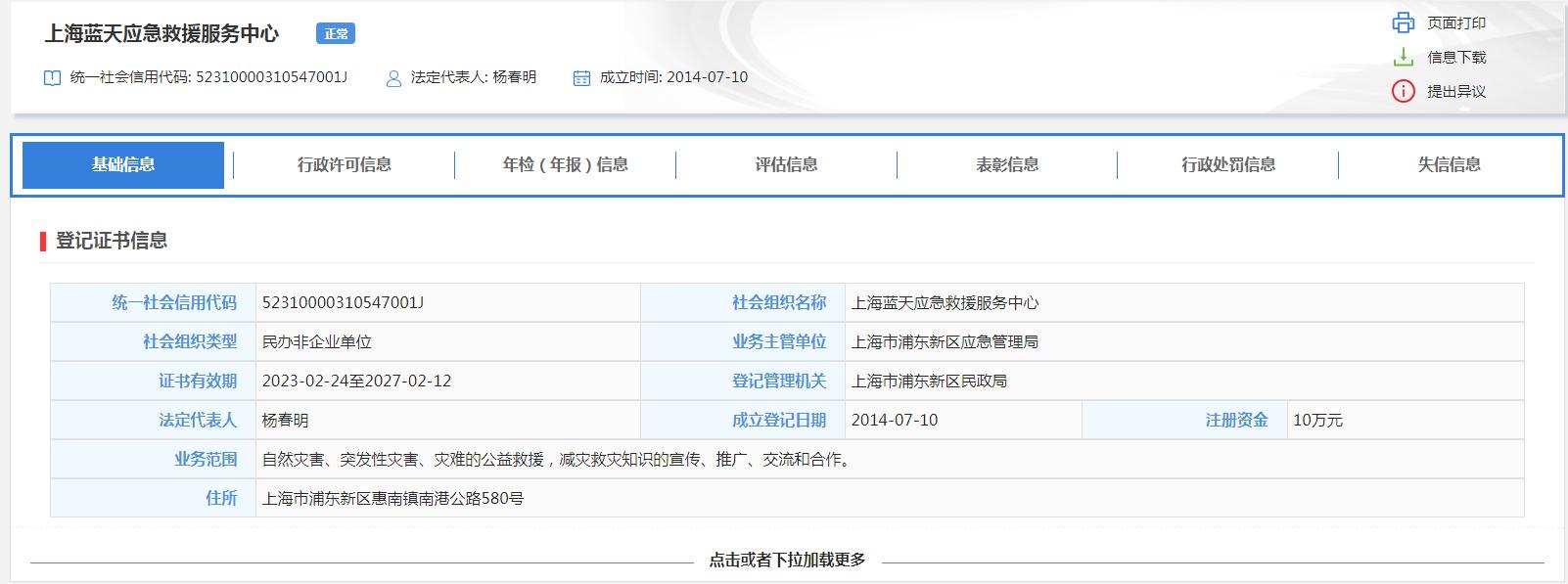Go to the 行政处罚信息 tab
This screenshot has width=1568, height=584.
(x=1228, y=164)
